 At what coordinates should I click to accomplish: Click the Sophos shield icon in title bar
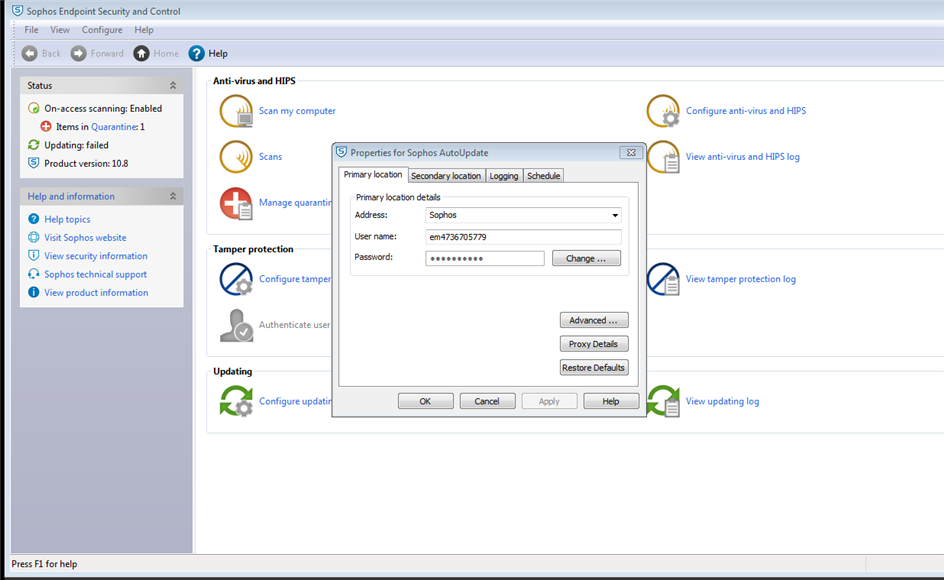[x=17, y=11]
